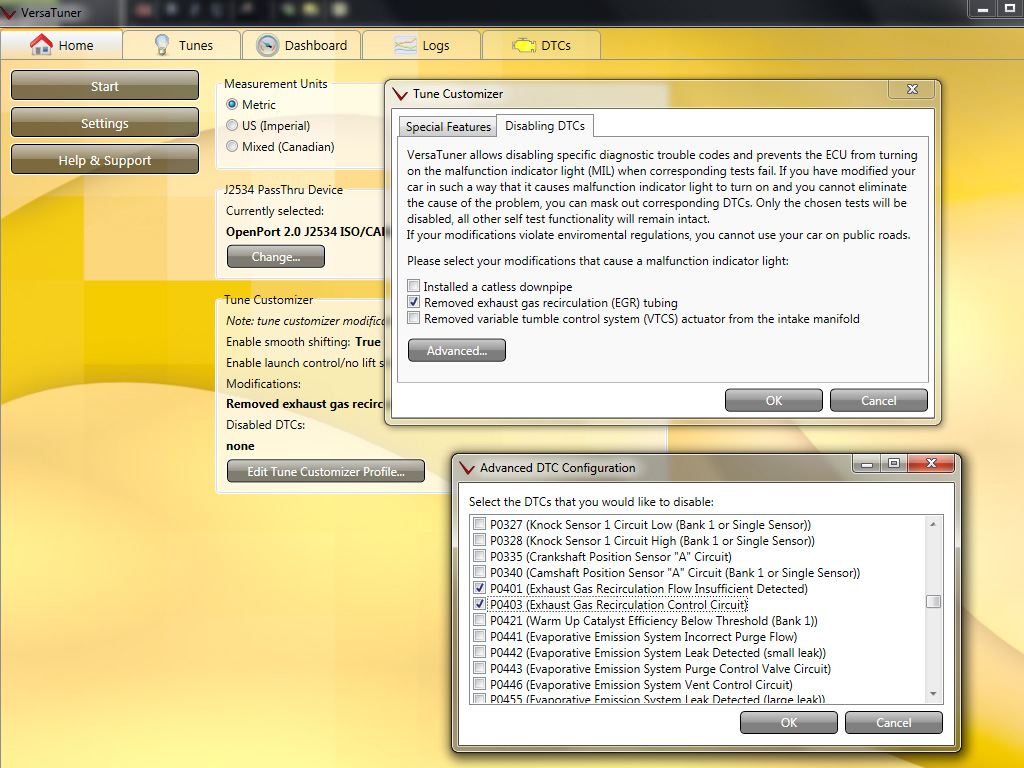Open Settings from the left panel
The width and height of the screenshot is (1024, 768).
point(104,123)
